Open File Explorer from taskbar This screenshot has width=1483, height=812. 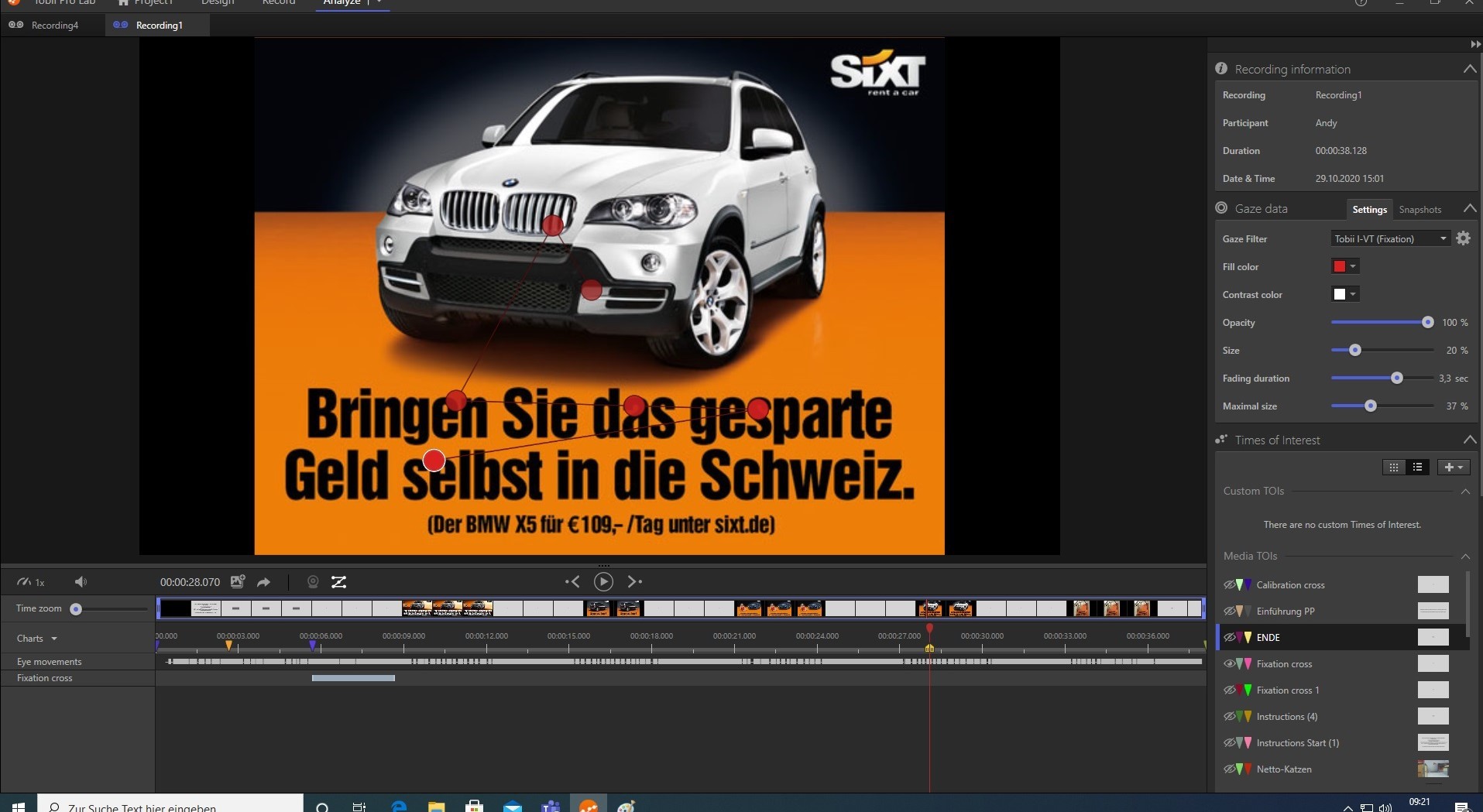pos(437,807)
